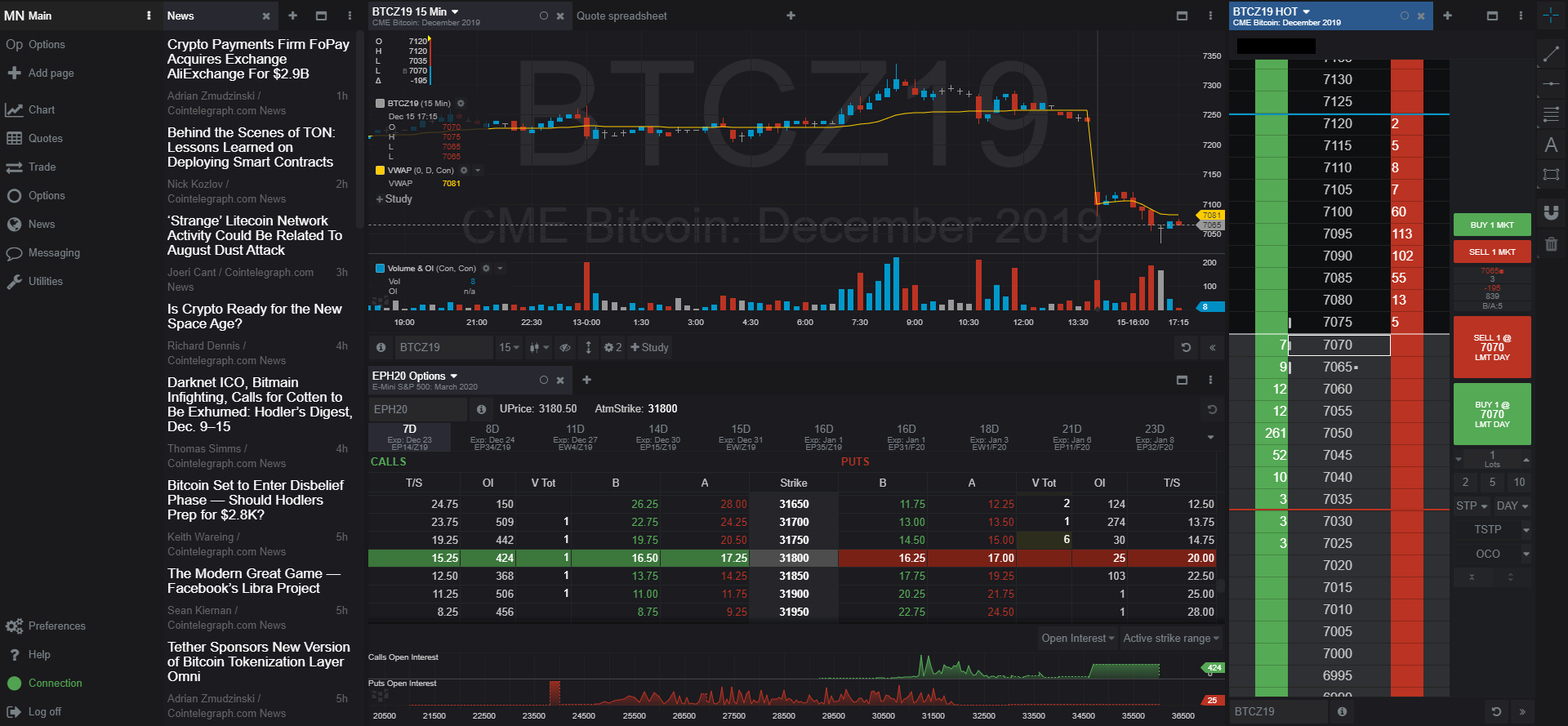The width and height of the screenshot is (1568, 726).
Task: Toggle BTCZ19 (15 Min) series legend checkbox
Action: pyautogui.click(x=380, y=104)
